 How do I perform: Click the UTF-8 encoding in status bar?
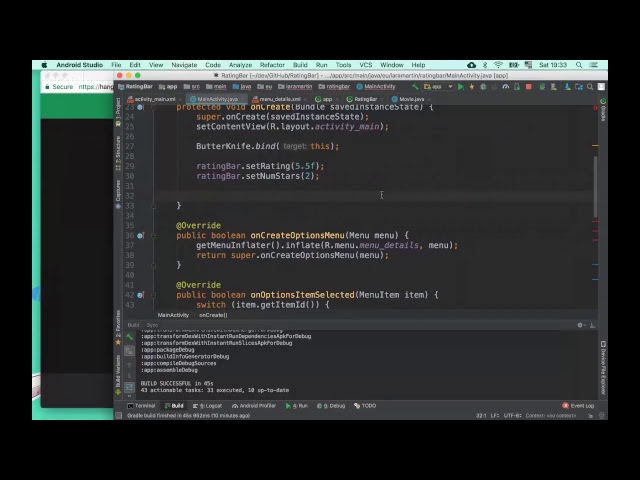[512, 416]
